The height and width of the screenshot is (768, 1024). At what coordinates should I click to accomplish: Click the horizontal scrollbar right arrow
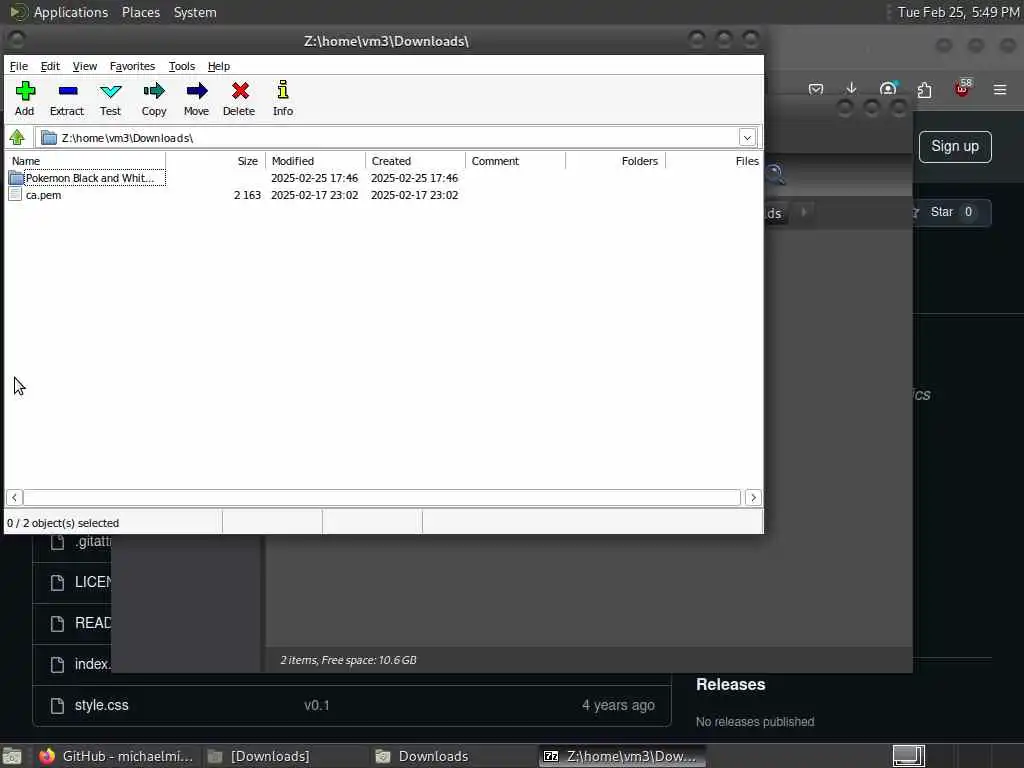753,498
